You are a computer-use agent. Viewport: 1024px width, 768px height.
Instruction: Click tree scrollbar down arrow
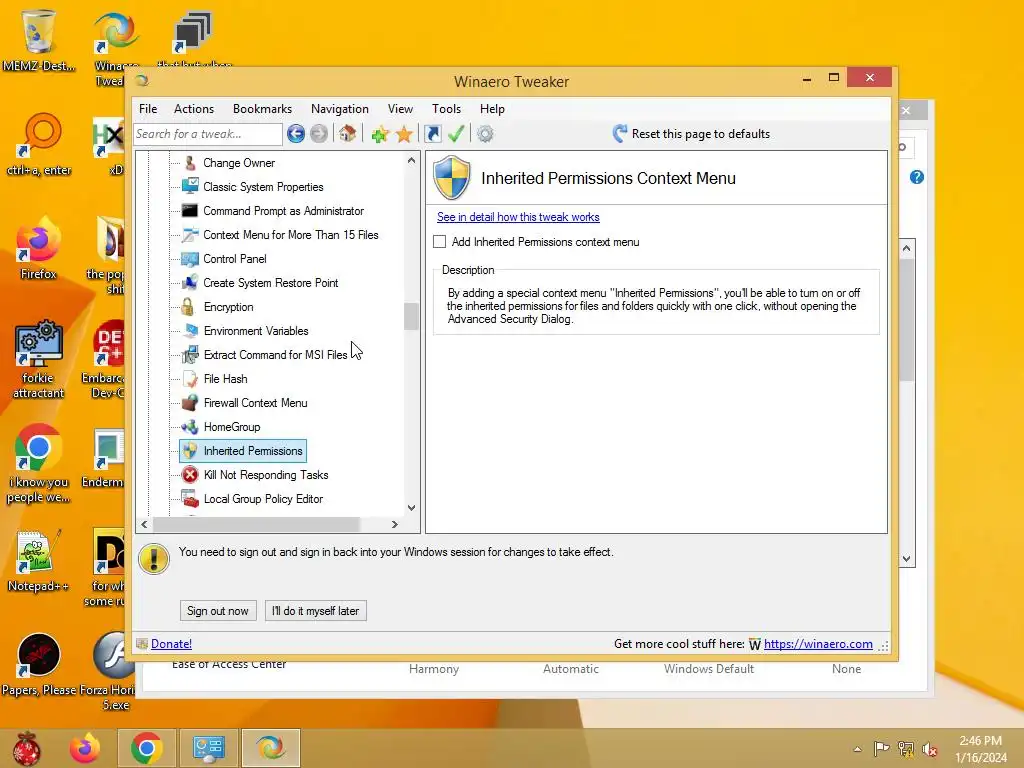click(411, 507)
